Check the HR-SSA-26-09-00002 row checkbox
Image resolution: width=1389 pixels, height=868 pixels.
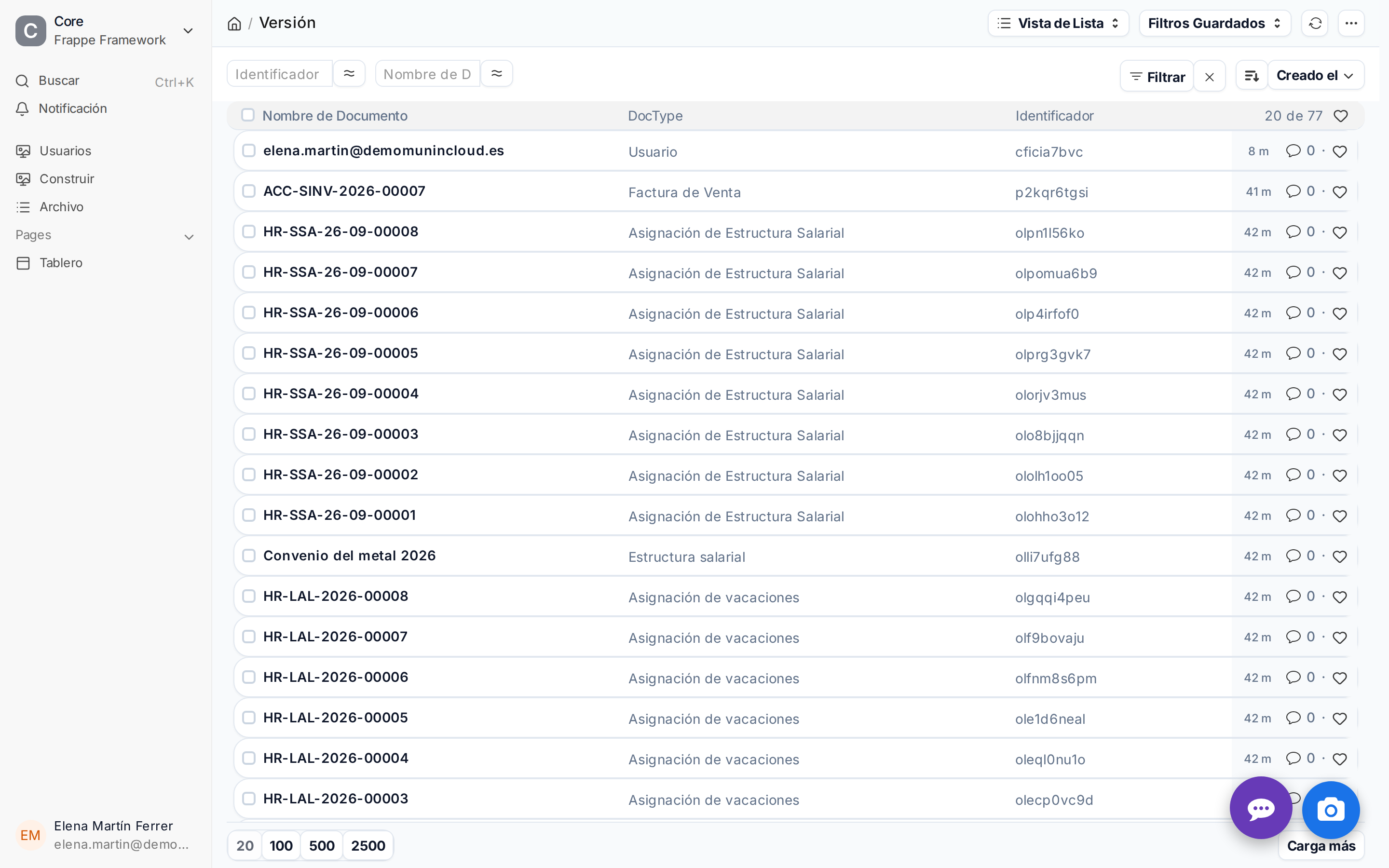[248, 475]
